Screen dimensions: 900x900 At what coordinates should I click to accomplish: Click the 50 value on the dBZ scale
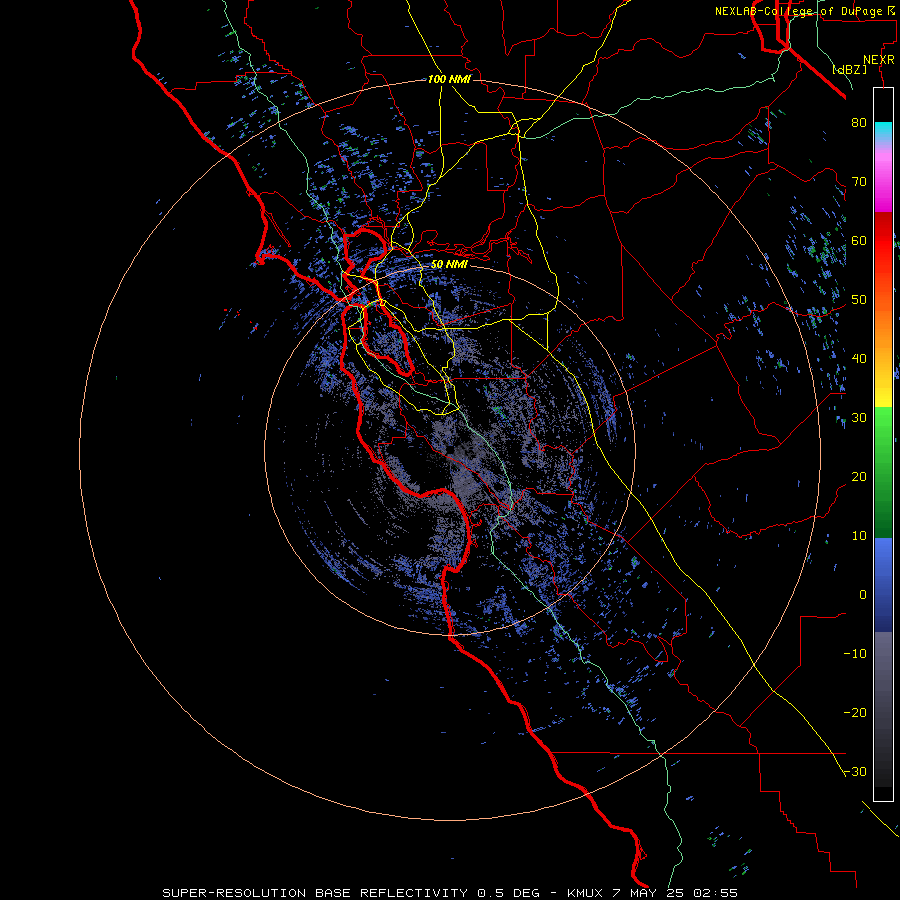[859, 300]
